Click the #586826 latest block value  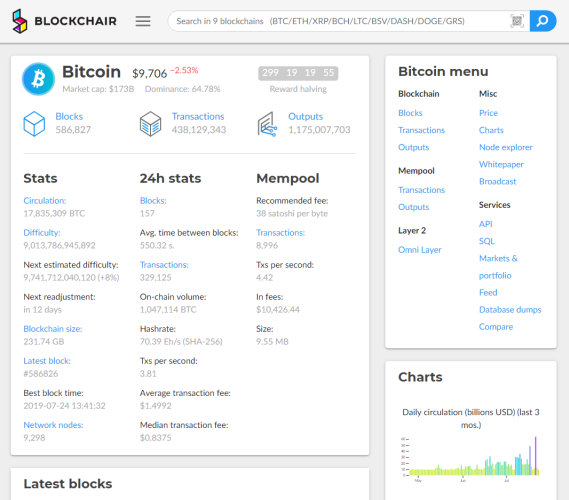point(41,374)
